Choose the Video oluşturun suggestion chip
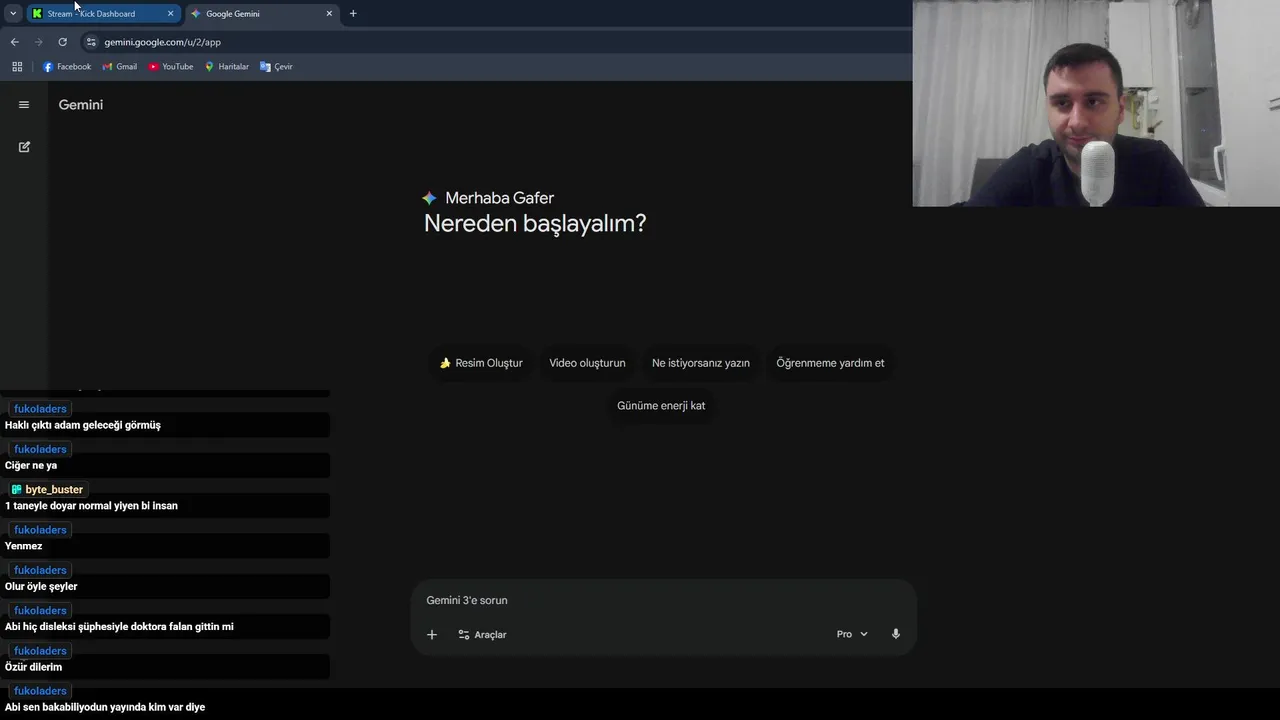Image resolution: width=1280 pixels, height=720 pixels. 587,363
